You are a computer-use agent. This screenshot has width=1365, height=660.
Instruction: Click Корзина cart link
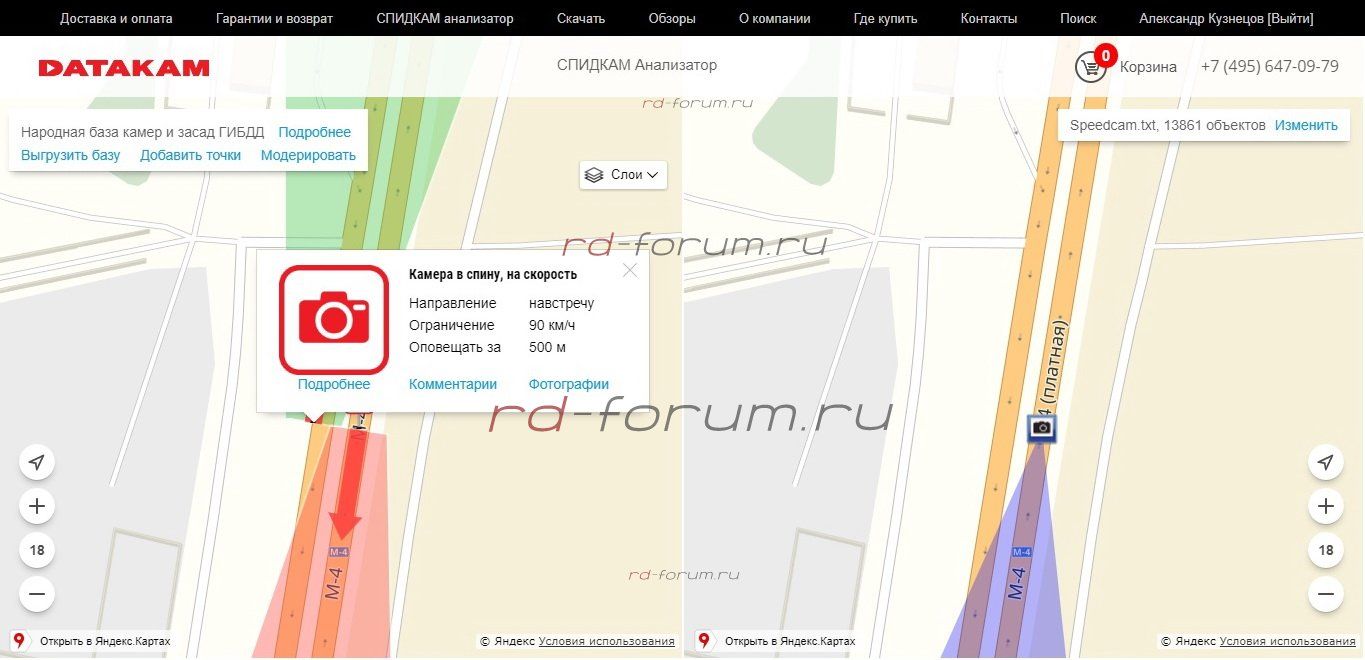coord(1148,67)
